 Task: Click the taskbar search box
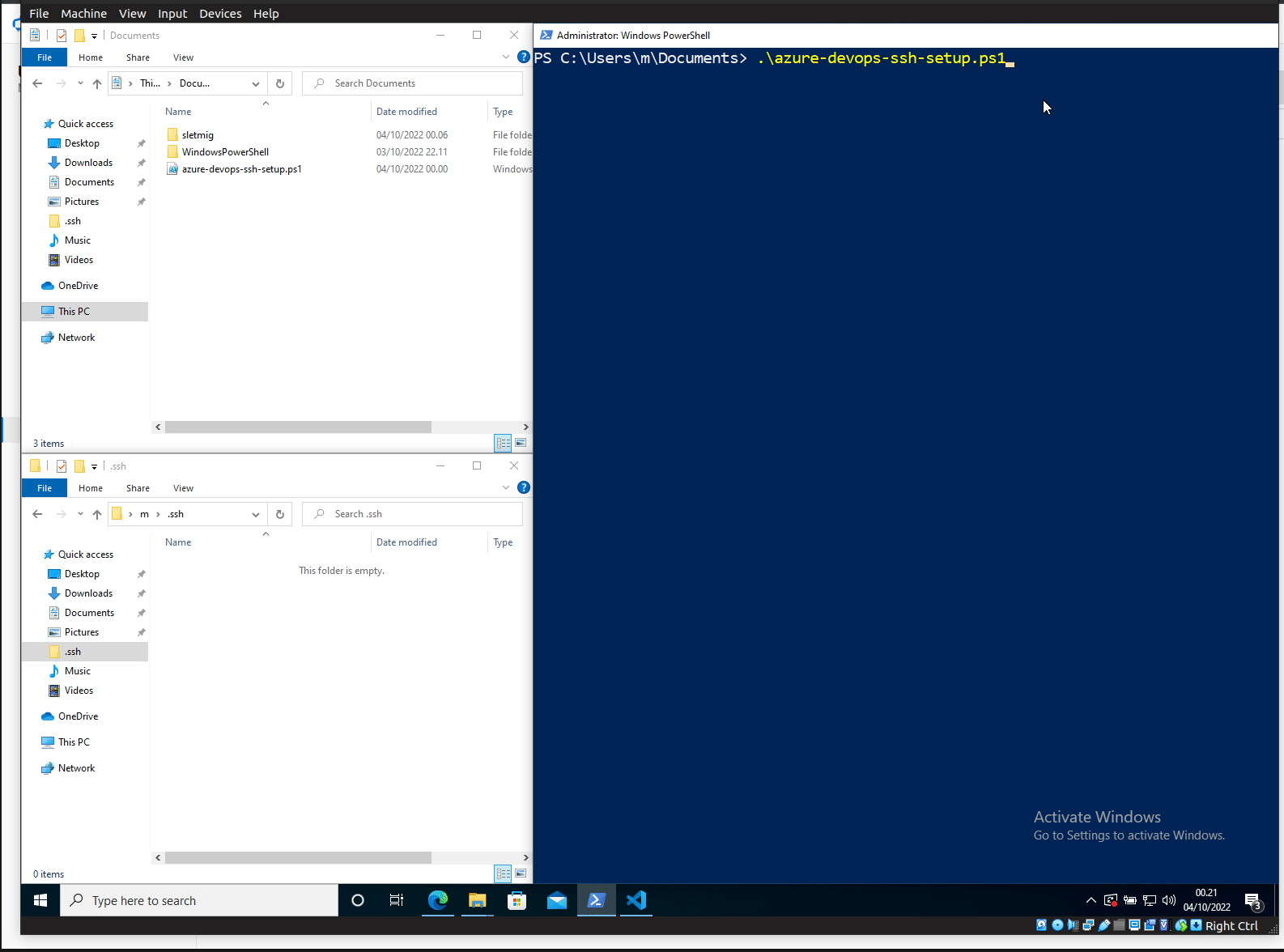click(x=199, y=900)
